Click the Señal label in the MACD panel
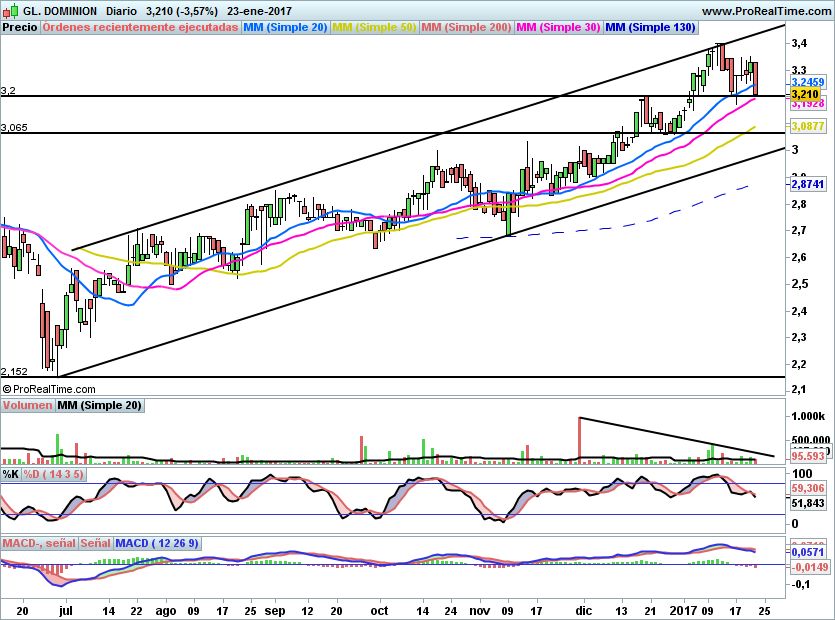835x620 pixels. [95, 543]
